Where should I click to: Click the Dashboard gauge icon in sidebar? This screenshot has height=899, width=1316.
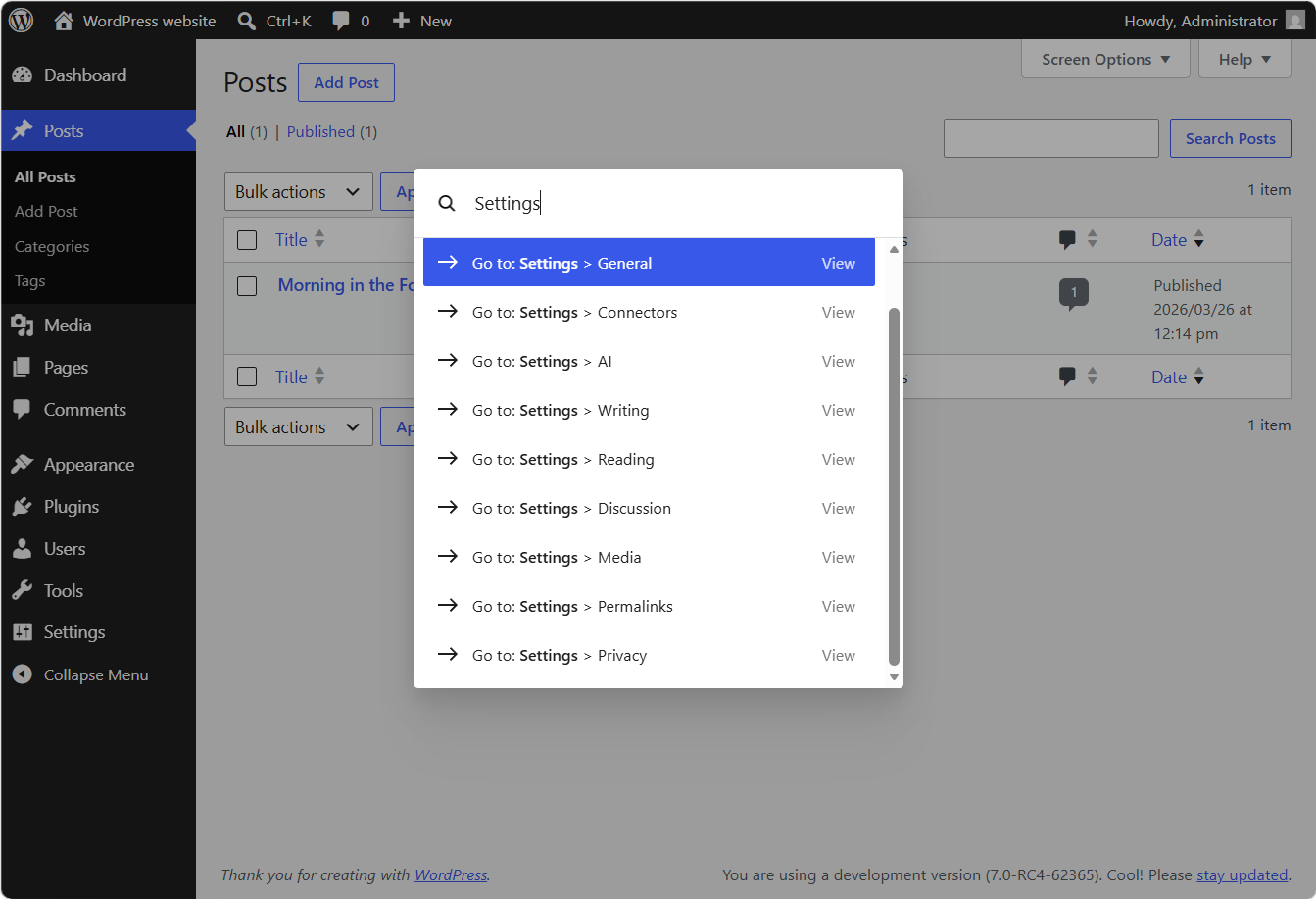pyautogui.click(x=23, y=75)
